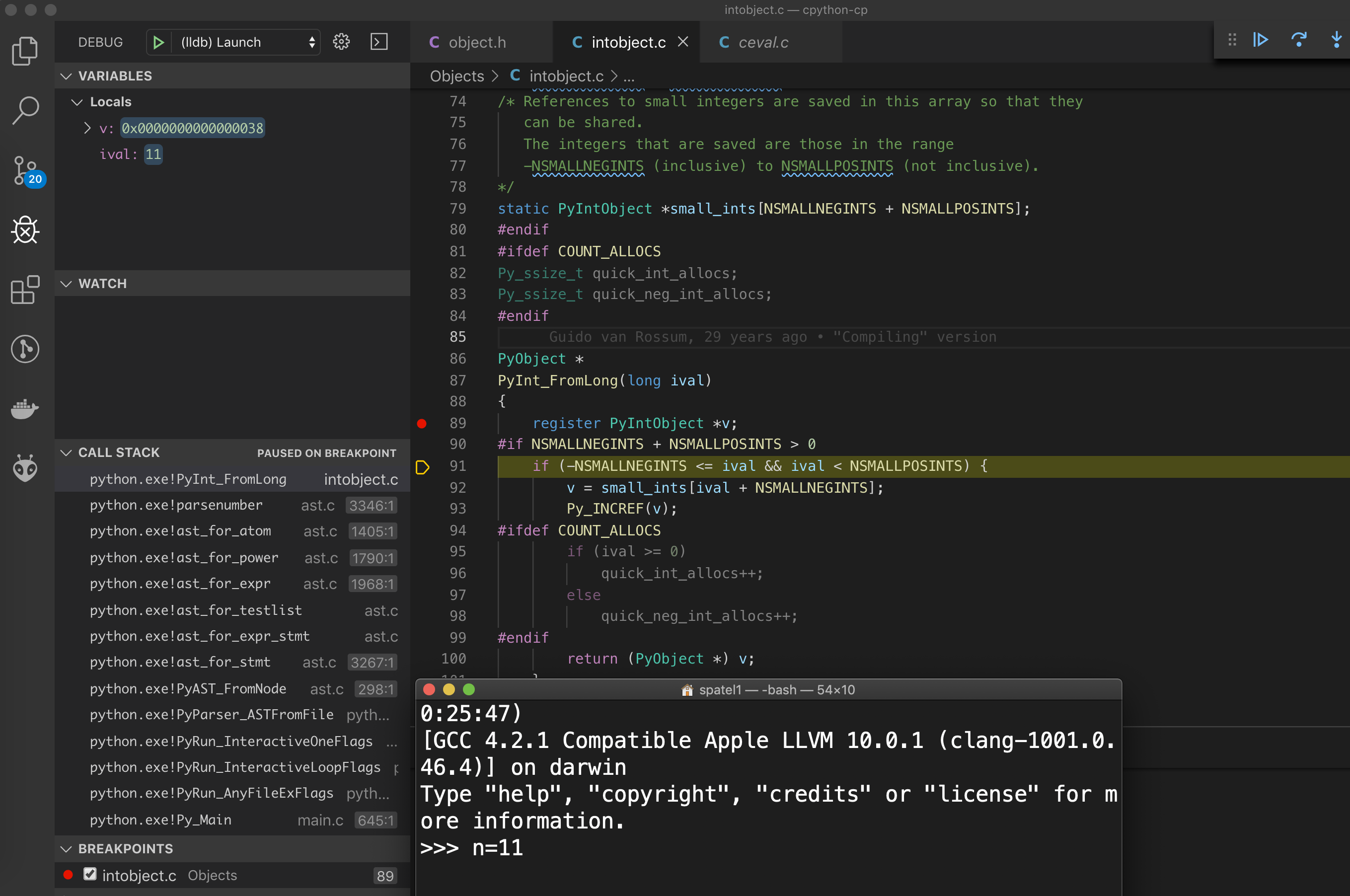Switch to the object.h tab
Image resolution: width=1350 pixels, height=896 pixels.
[x=476, y=42]
